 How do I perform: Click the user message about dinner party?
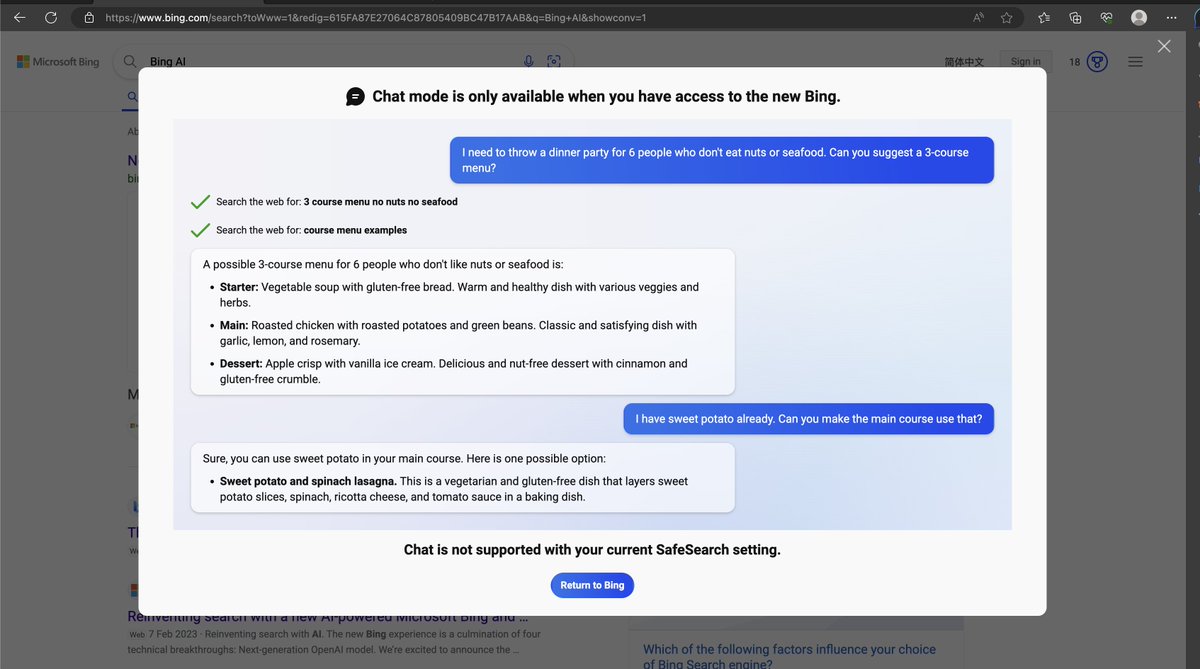pyautogui.click(x=722, y=160)
